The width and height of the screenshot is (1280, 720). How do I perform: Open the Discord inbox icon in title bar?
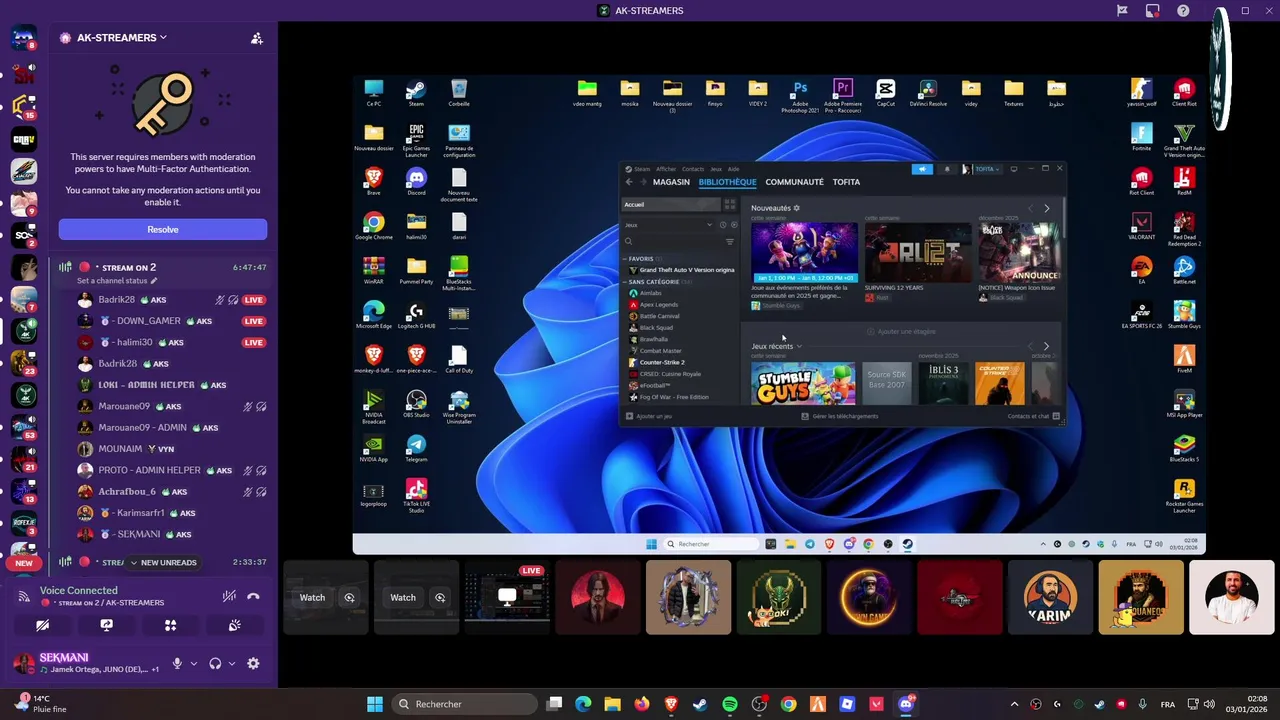1152,11
